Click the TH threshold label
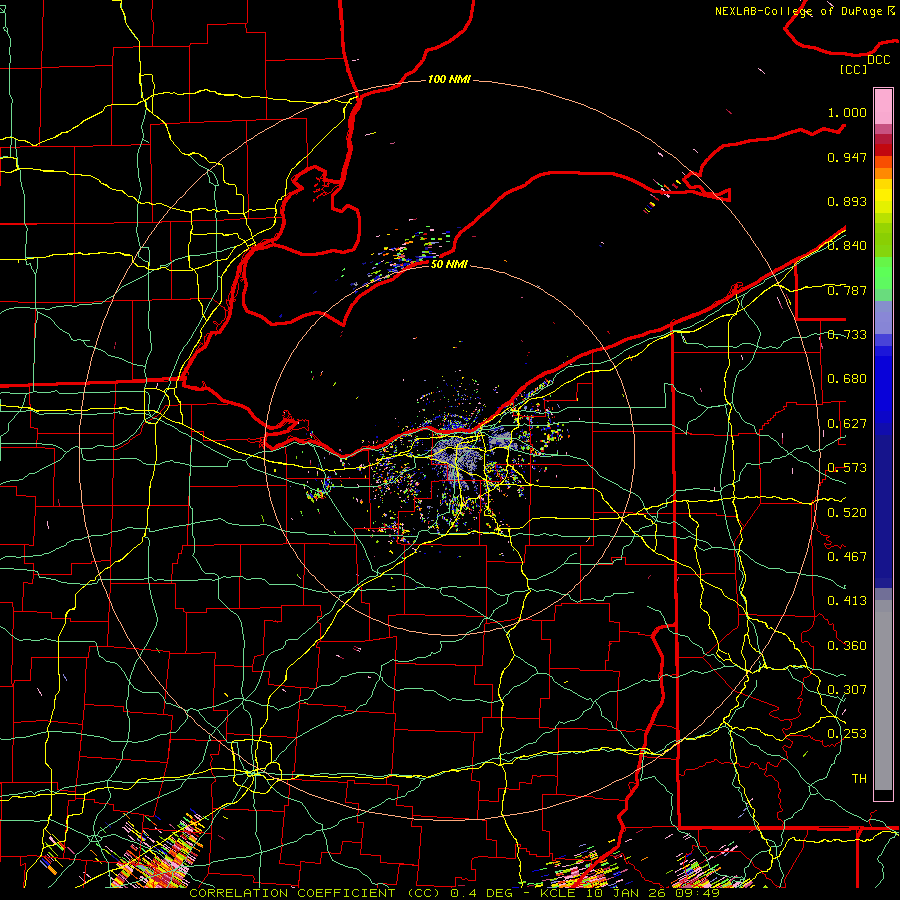Screen dimensions: 900x900 click(859, 778)
